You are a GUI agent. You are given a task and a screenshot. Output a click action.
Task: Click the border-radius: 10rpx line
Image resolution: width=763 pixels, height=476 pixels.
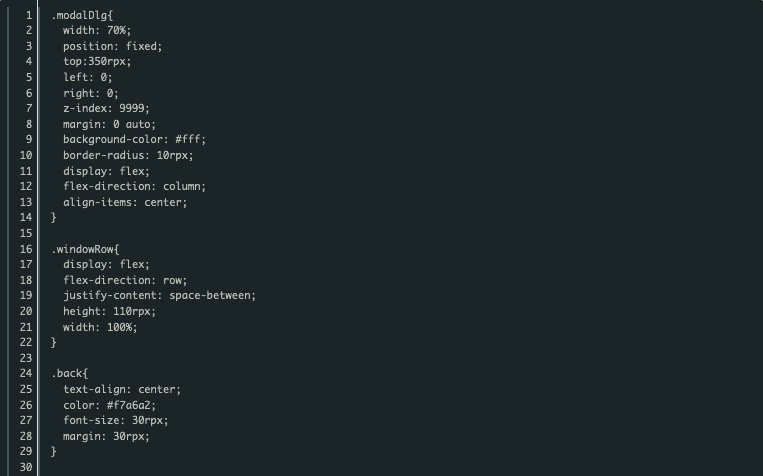128,155
